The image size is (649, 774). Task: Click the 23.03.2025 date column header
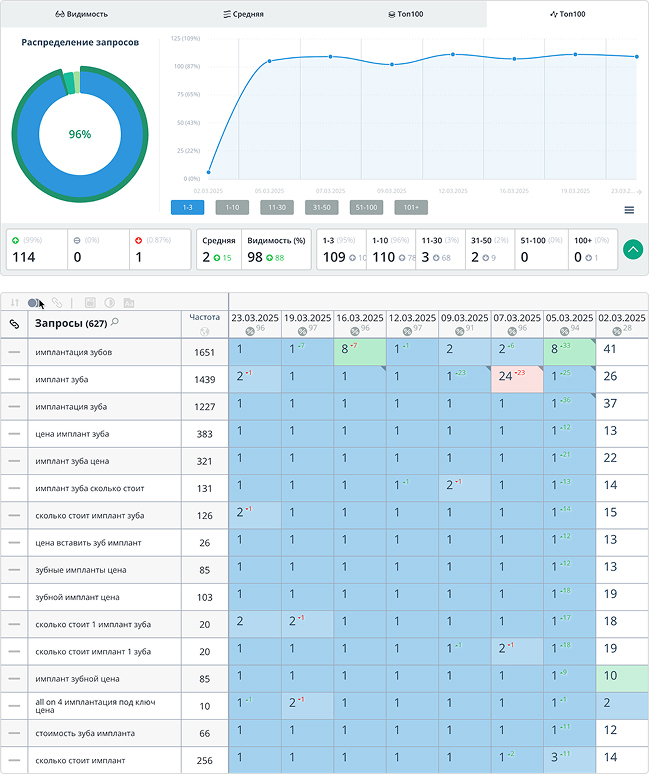pyautogui.click(x=255, y=318)
